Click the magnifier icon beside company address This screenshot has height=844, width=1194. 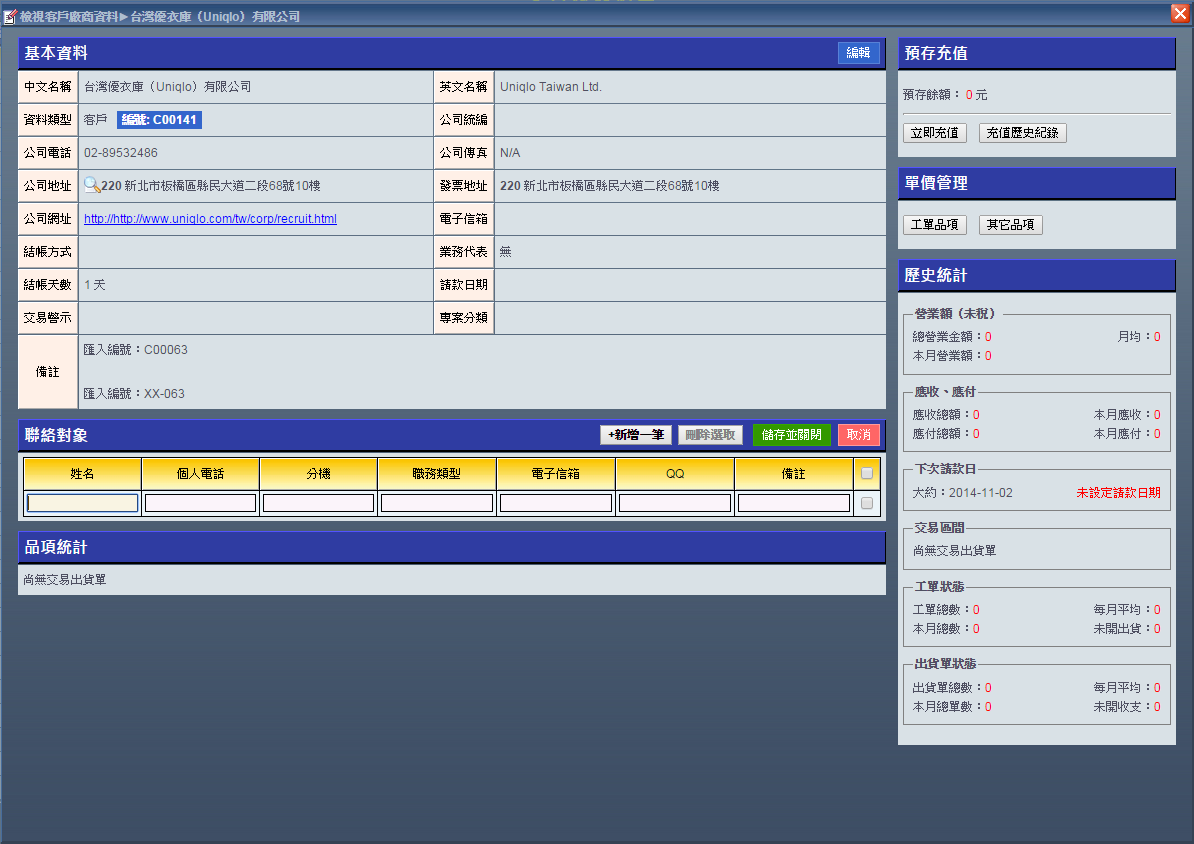point(91,185)
